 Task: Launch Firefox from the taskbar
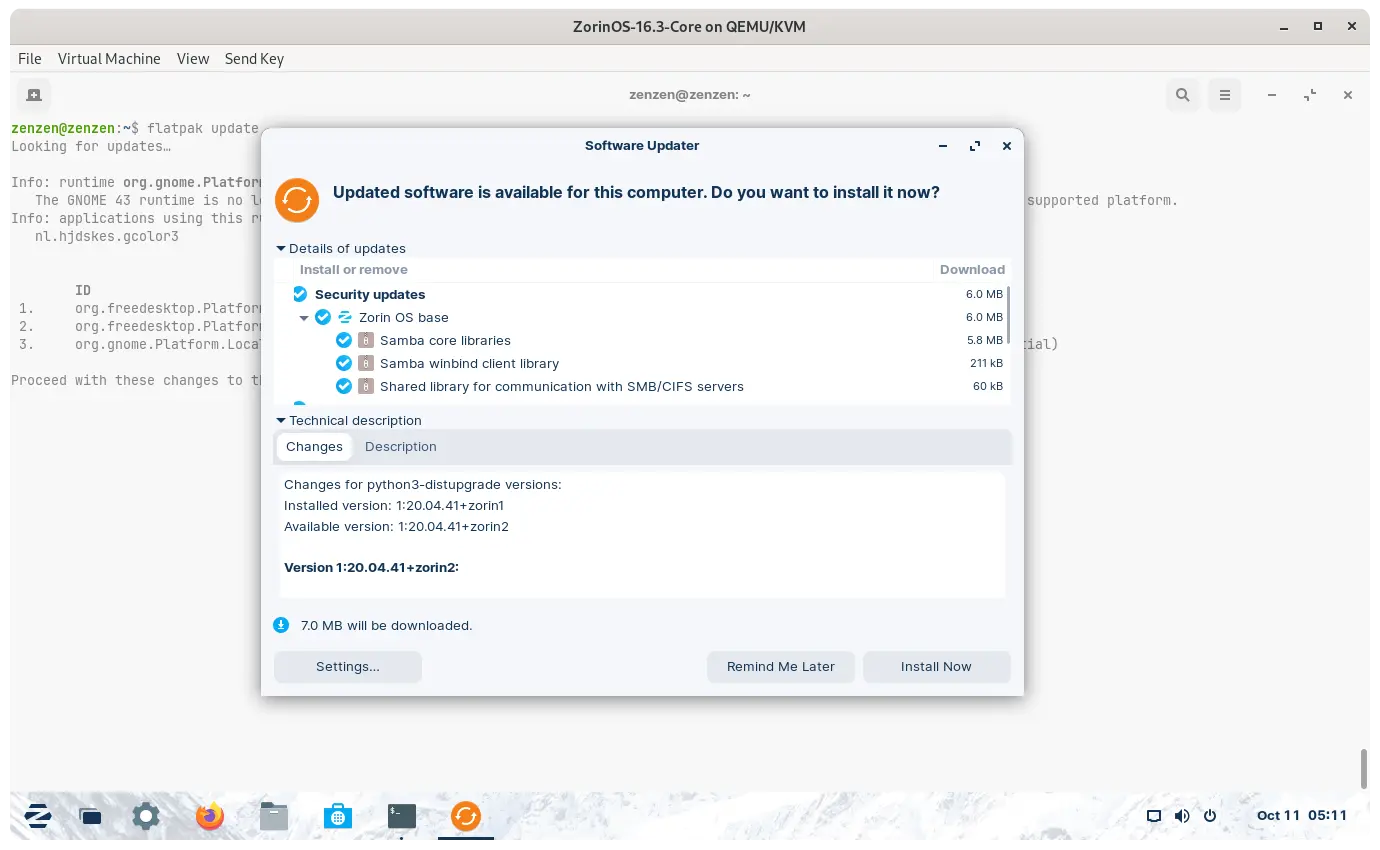pyautogui.click(x=210, y=816)
